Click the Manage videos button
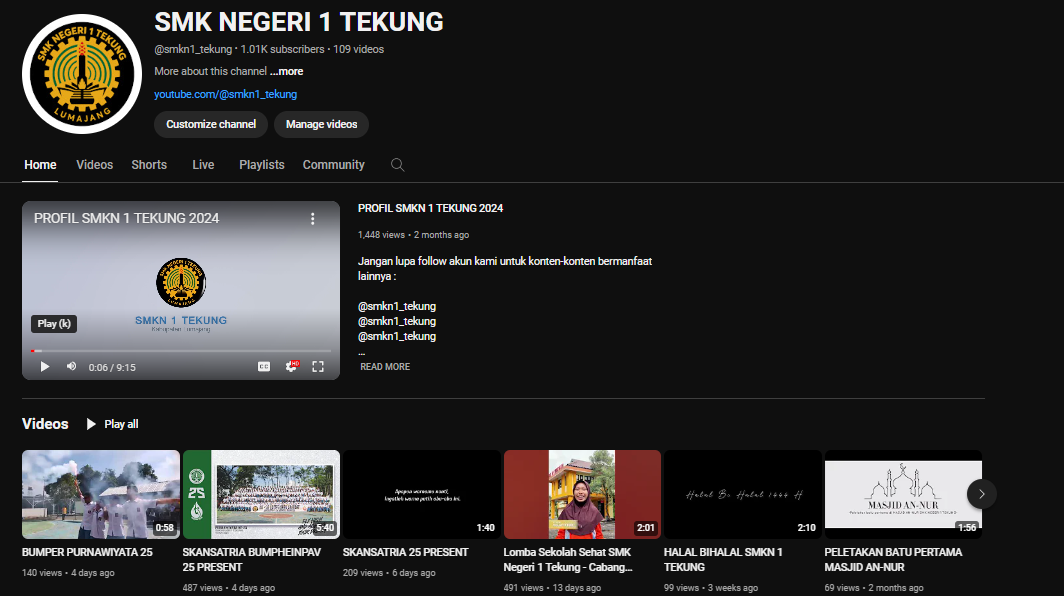The width and height of the screenshot is (1064, 596). pos(322,124)
